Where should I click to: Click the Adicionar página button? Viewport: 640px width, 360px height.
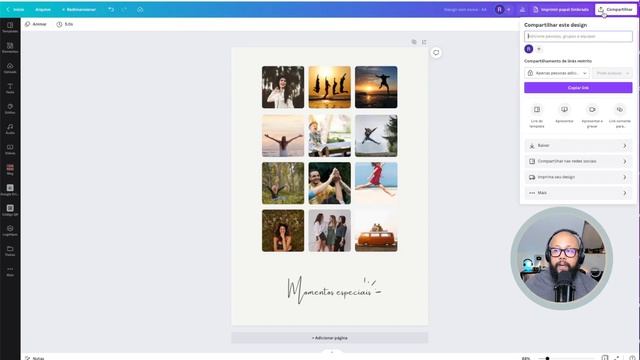point(329,338)
